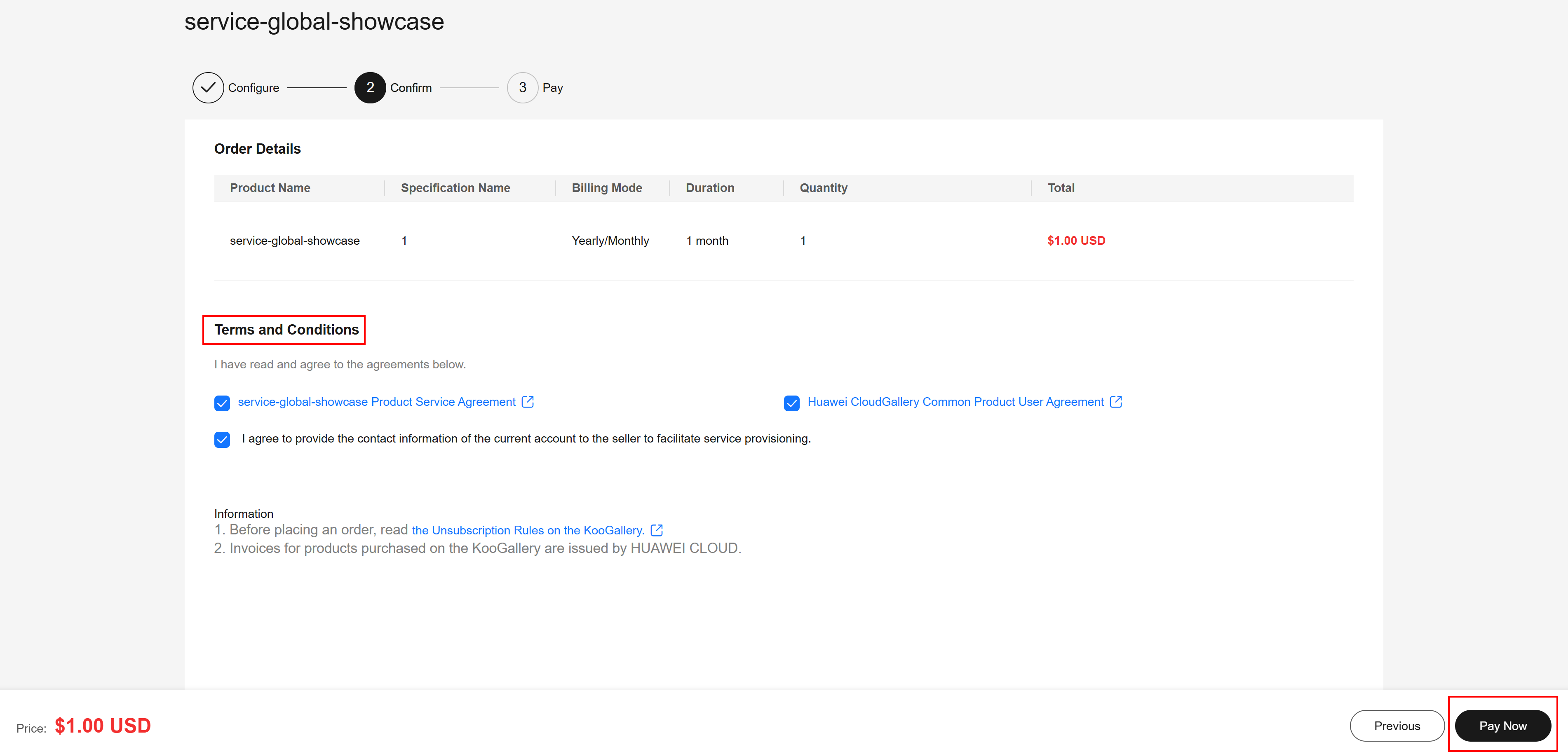Click the Quantity column header

click(824, 188)
